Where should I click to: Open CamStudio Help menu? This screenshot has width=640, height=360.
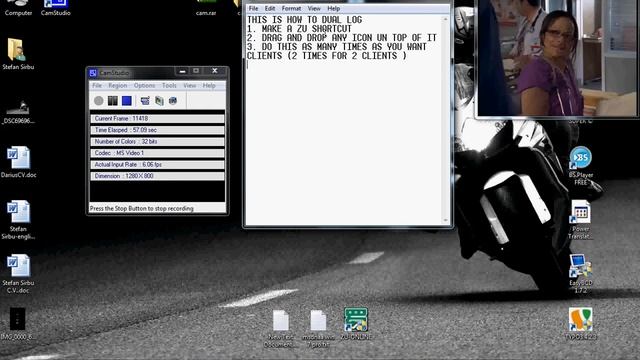209,85
